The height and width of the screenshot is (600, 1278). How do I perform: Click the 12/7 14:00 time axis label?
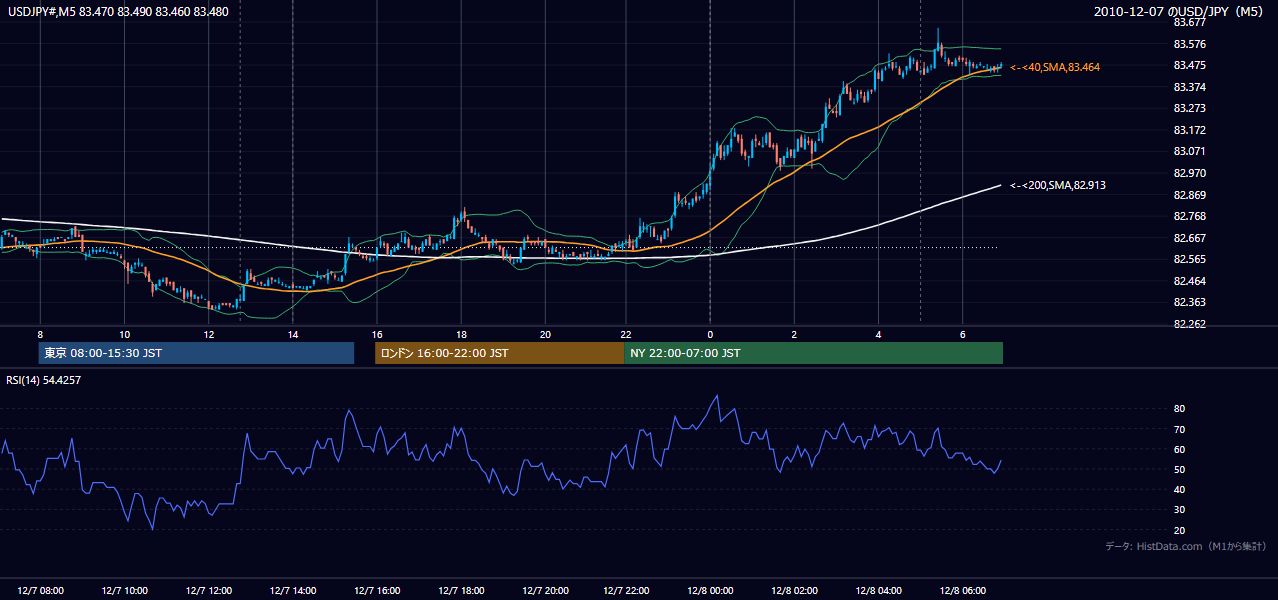tap(292, 591)
